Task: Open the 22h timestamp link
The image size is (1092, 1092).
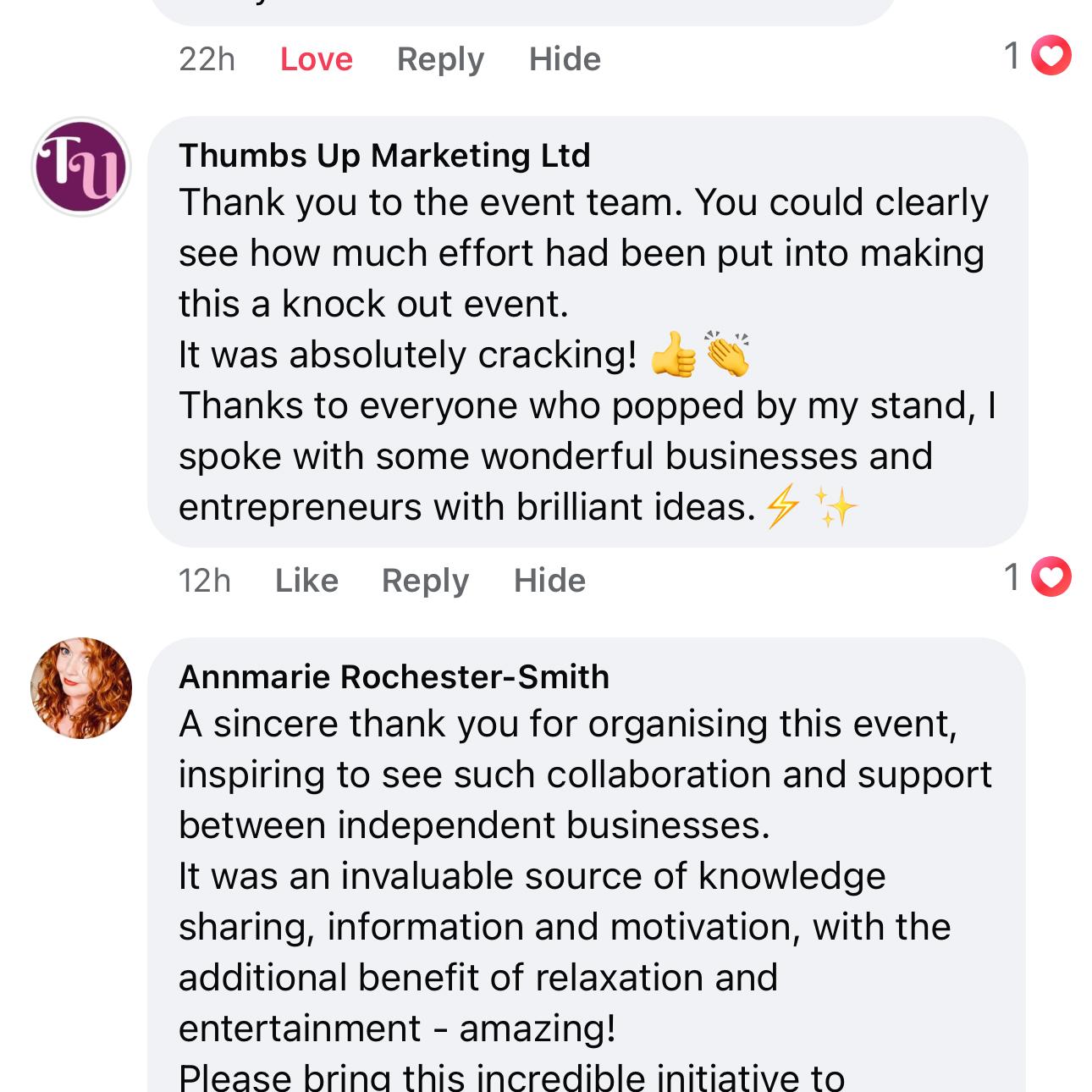Action: 207,59
